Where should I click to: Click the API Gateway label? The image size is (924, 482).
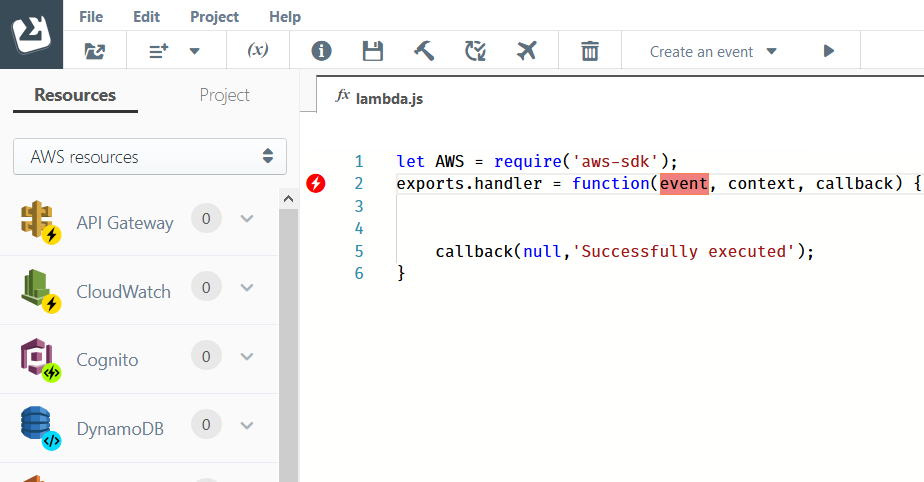[x=125, y=223]
